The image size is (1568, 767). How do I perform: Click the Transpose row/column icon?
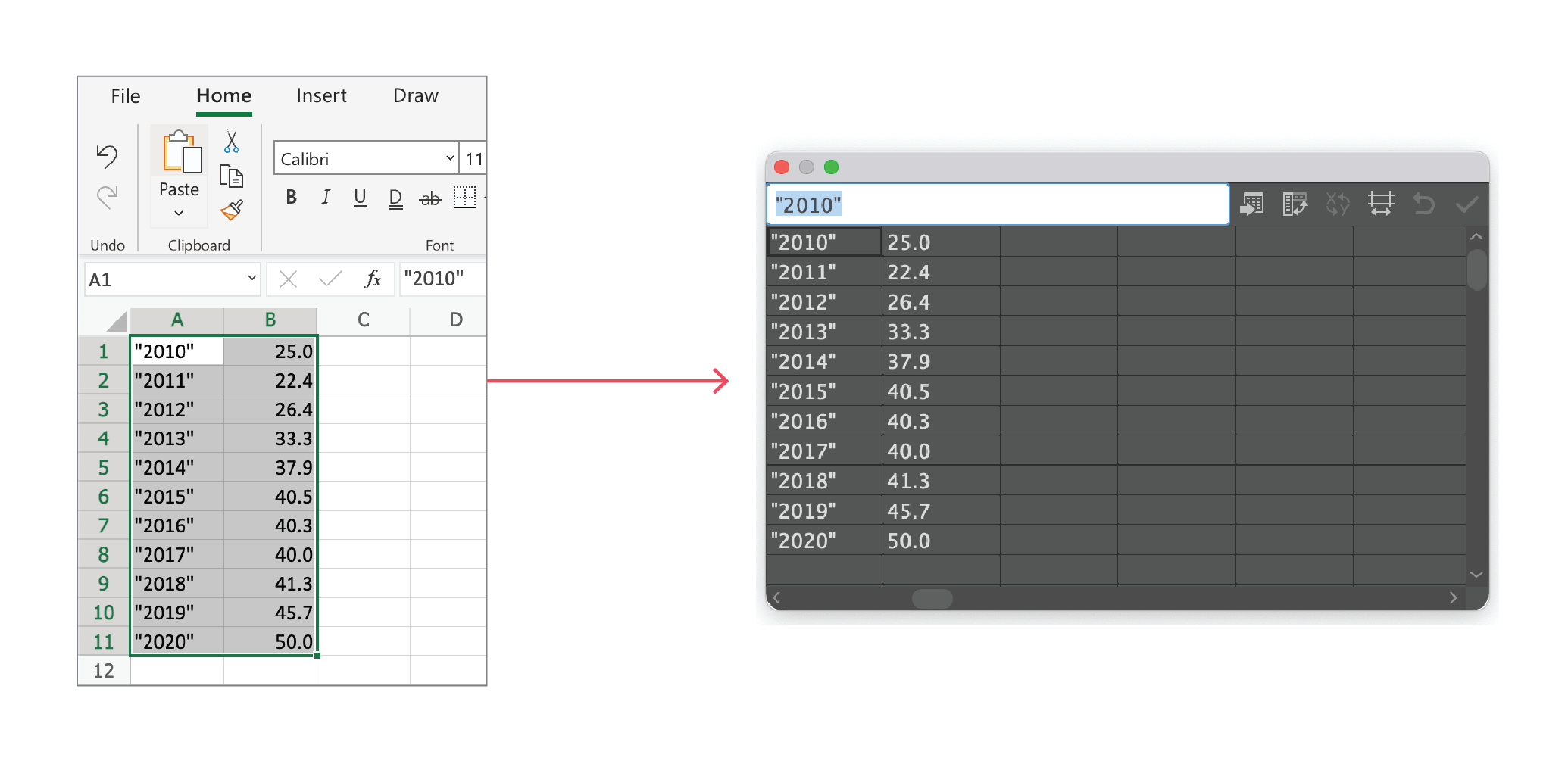coord(1295,204)
